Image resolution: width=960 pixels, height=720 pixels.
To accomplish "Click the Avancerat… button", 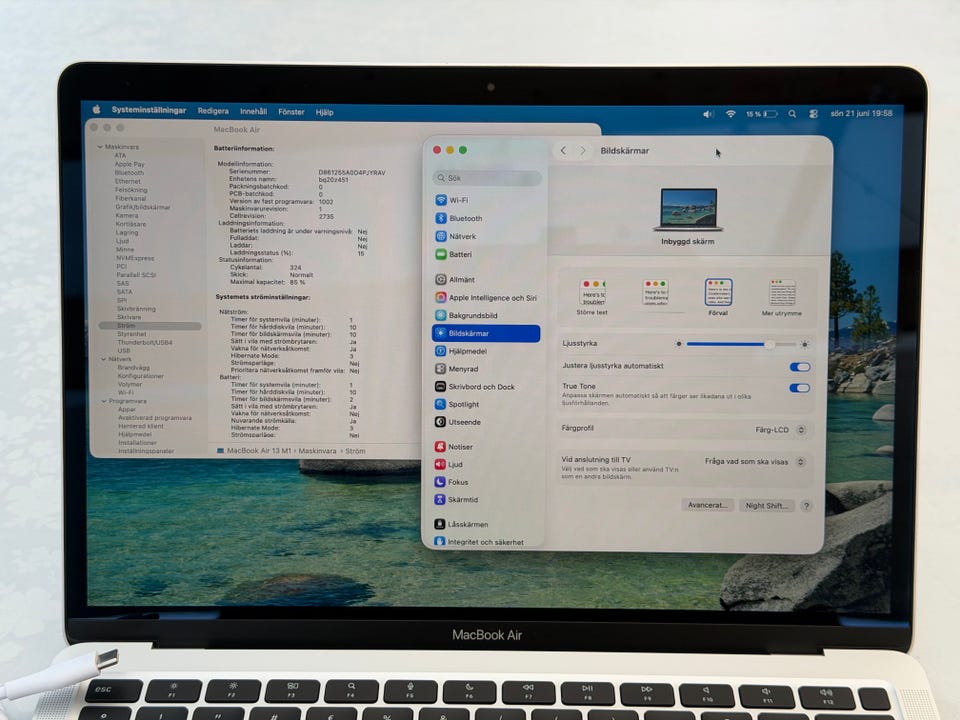I will tap(707, 505).
